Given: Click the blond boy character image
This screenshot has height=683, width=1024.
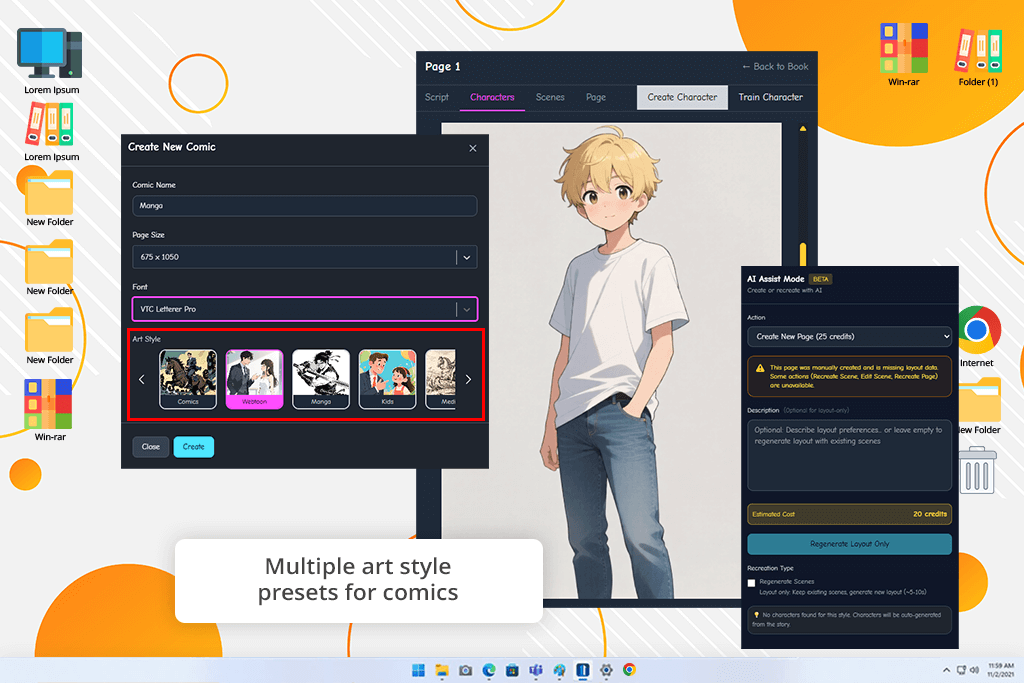Looking at the screenshot, I should tap(611, 360).
